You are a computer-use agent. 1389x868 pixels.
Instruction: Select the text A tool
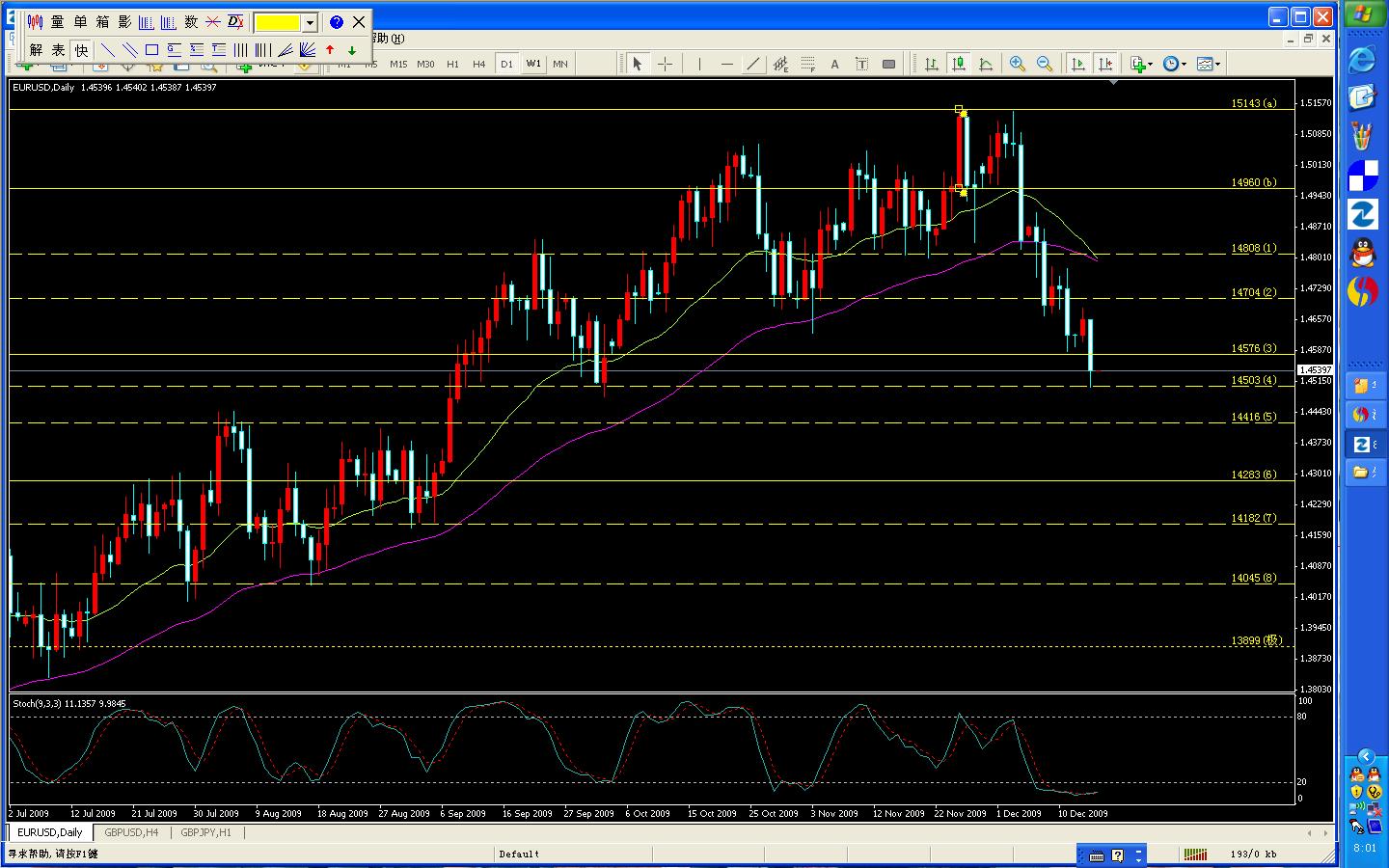coord(834,65)
